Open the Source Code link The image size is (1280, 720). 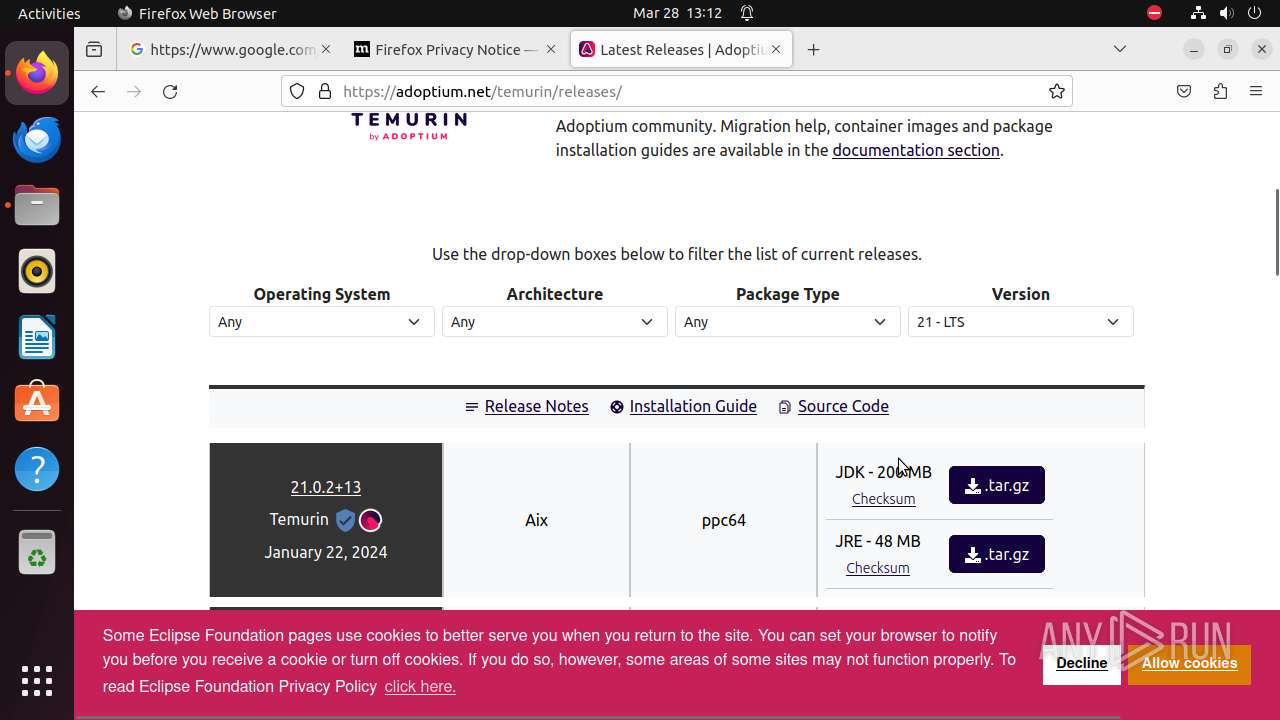click(x=843, y=406)
